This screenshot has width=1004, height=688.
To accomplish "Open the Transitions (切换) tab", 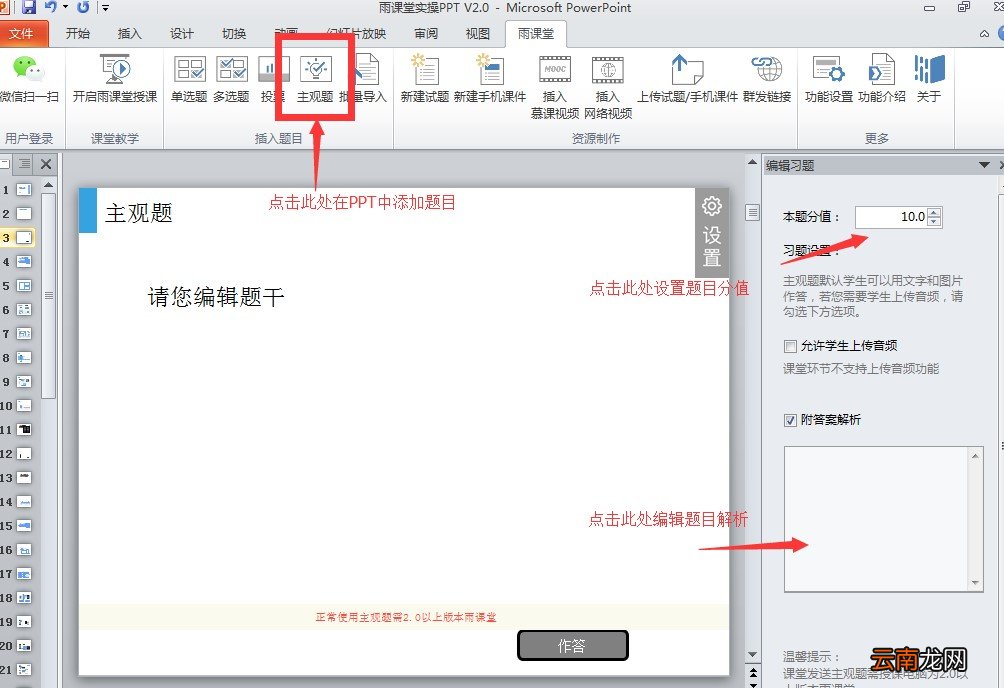I will click(234, 33).
